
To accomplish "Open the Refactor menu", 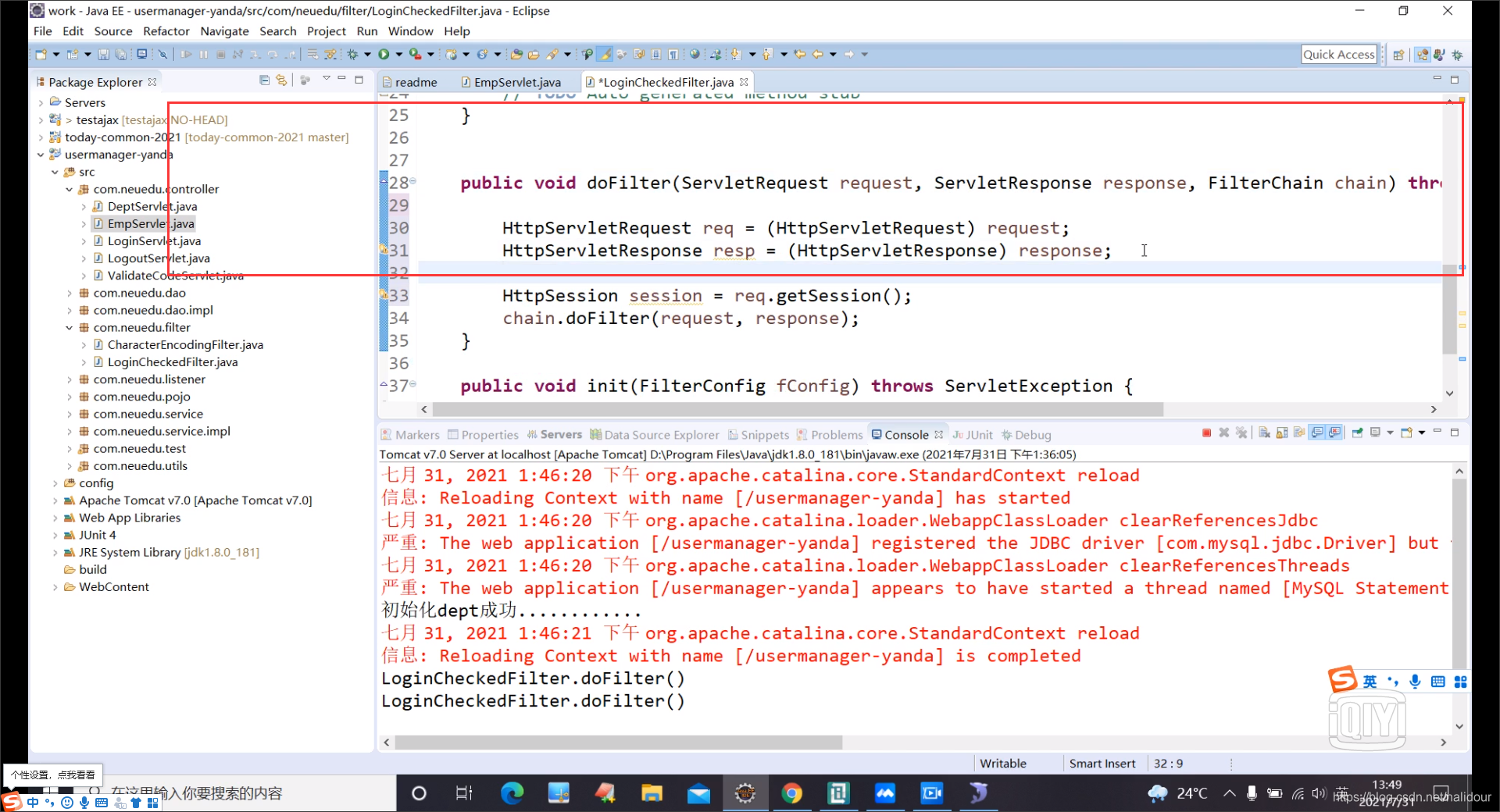I will [166, 31].
